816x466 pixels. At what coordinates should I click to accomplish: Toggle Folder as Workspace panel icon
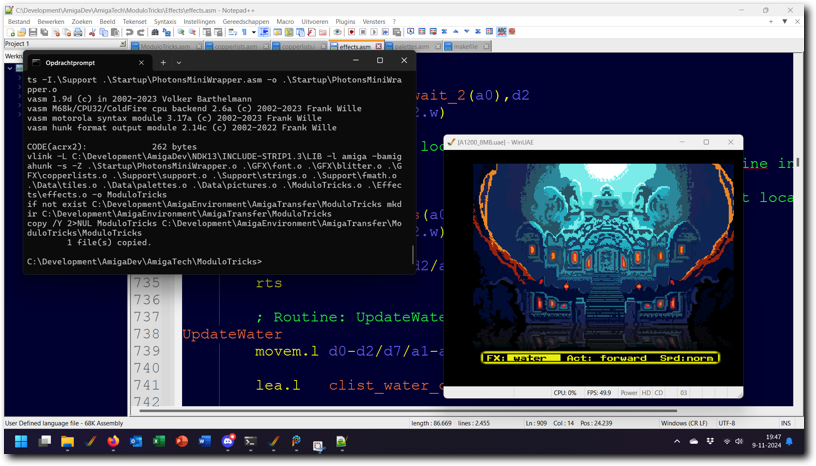(323, 32)
